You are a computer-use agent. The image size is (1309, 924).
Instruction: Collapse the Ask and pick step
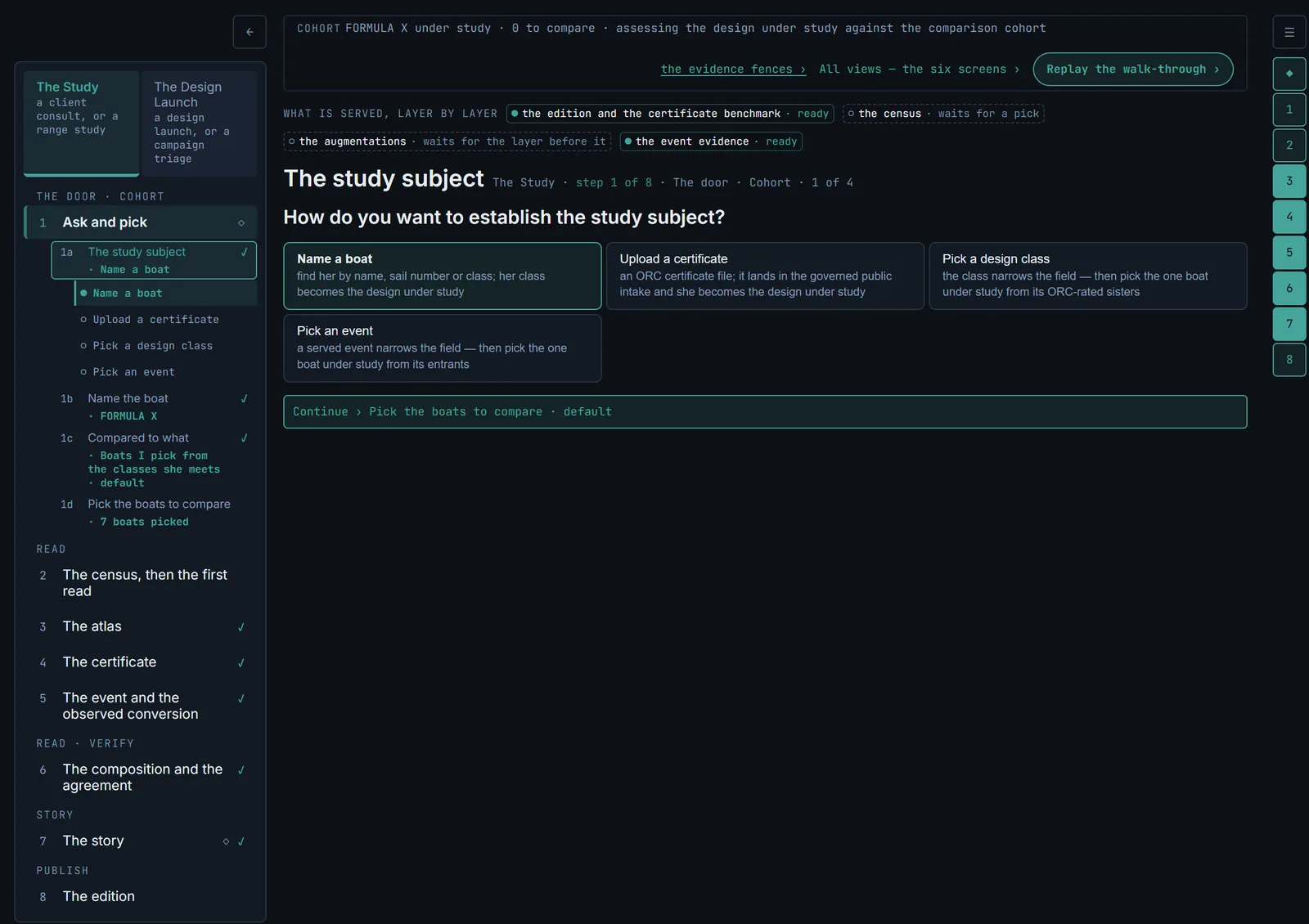[x=140, y=222]
